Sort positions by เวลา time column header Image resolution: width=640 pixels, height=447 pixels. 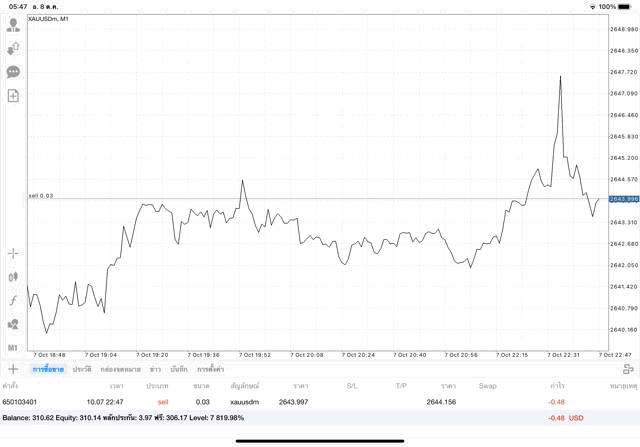[117, 385]
